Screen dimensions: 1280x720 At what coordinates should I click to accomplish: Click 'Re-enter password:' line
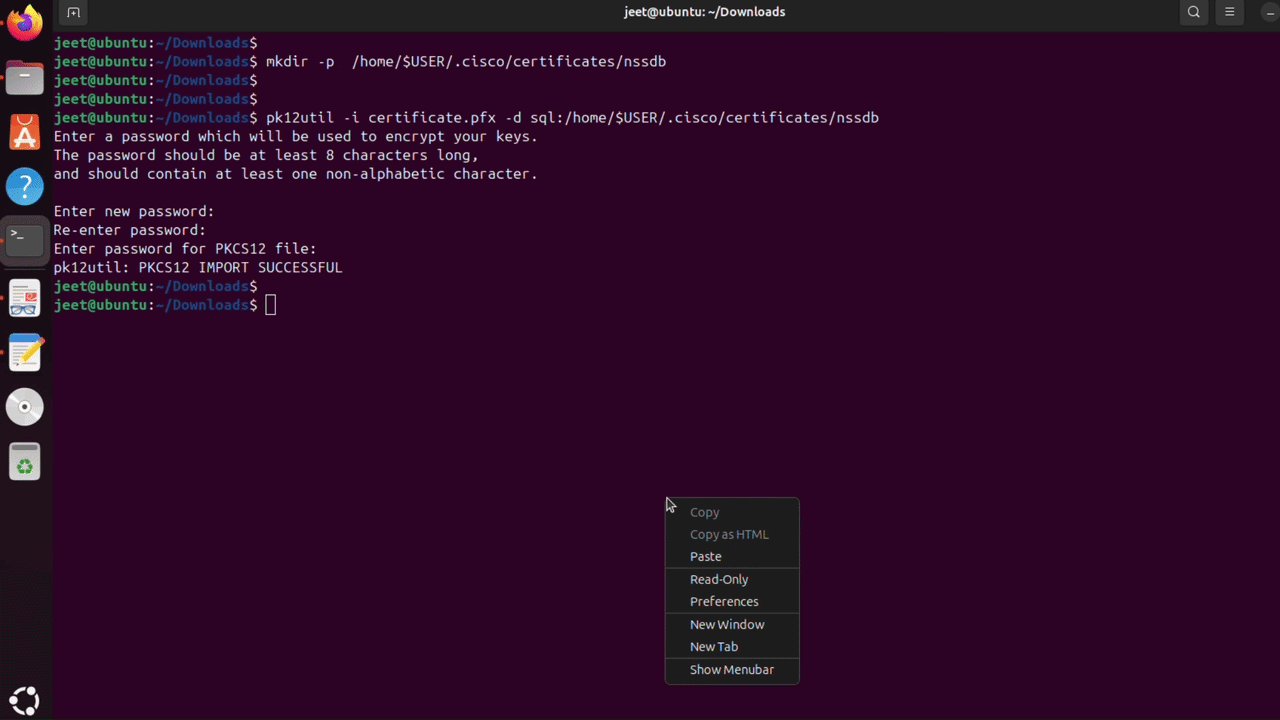130,230
